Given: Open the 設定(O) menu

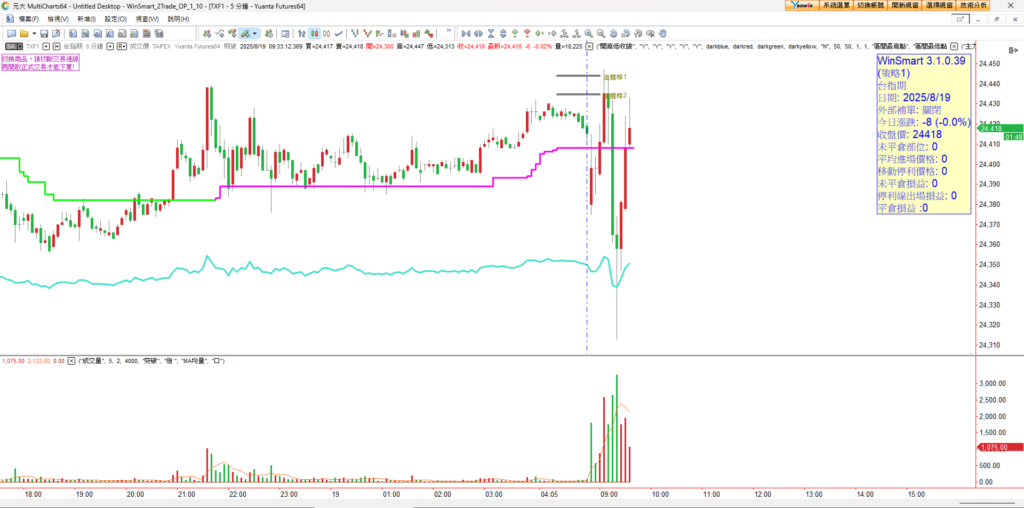Looking at the screenshot, I should point(115,19).
